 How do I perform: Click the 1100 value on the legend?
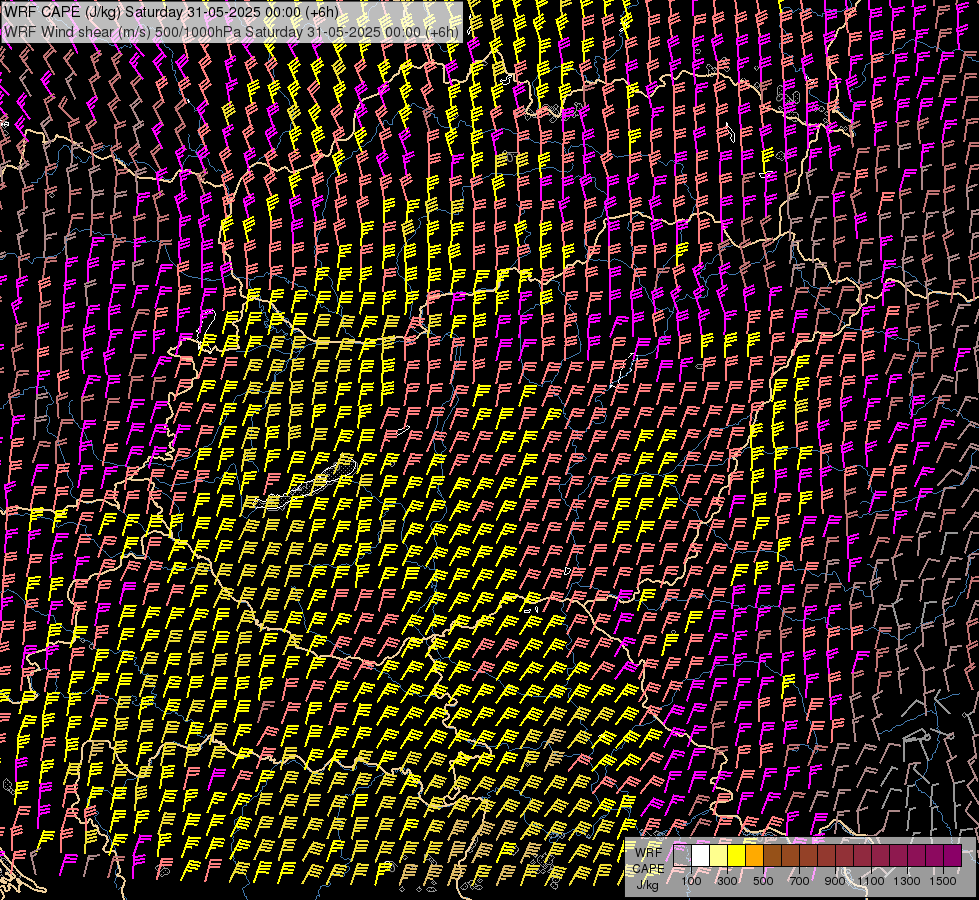(871, 881)
